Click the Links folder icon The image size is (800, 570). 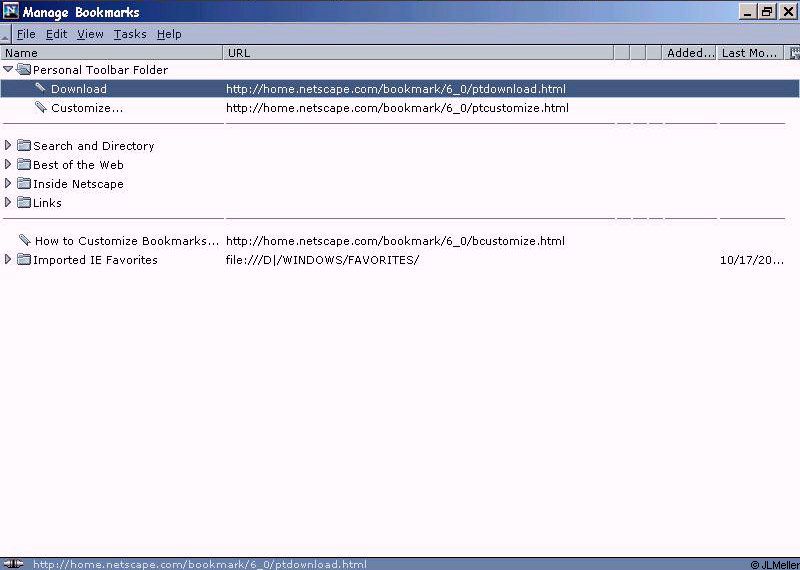[23, 202]
